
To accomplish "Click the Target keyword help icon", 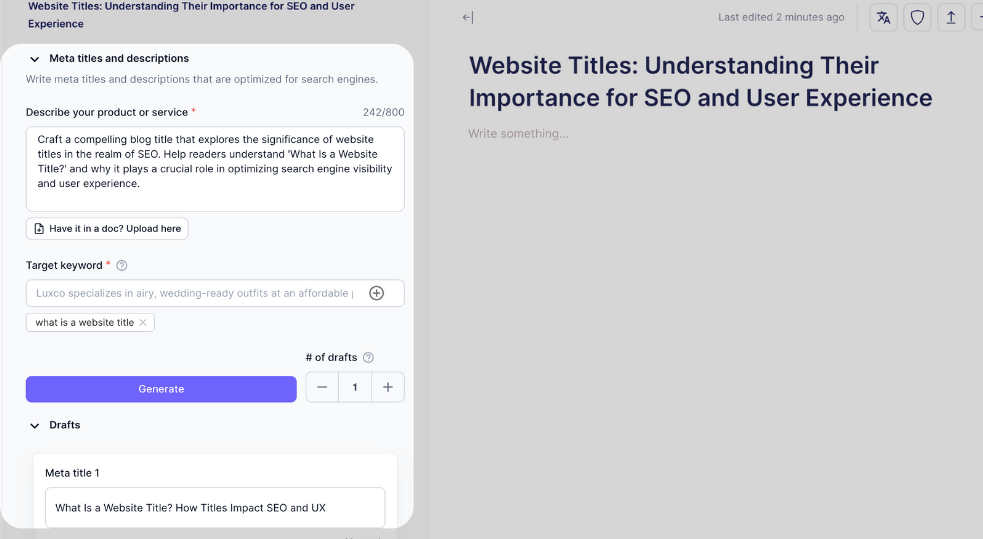I will coord(122,265).
